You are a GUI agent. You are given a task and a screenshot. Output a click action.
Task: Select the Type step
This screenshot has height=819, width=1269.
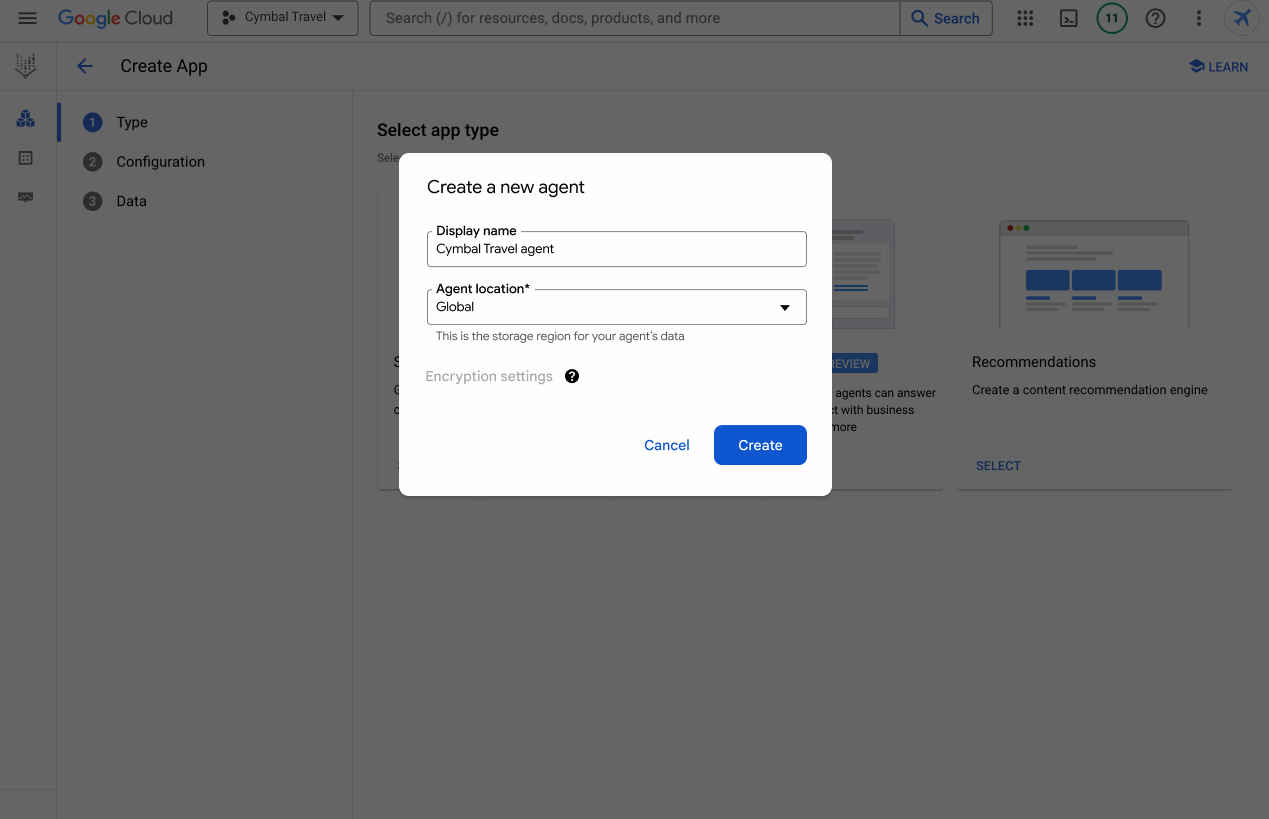(x=131, y=122)
